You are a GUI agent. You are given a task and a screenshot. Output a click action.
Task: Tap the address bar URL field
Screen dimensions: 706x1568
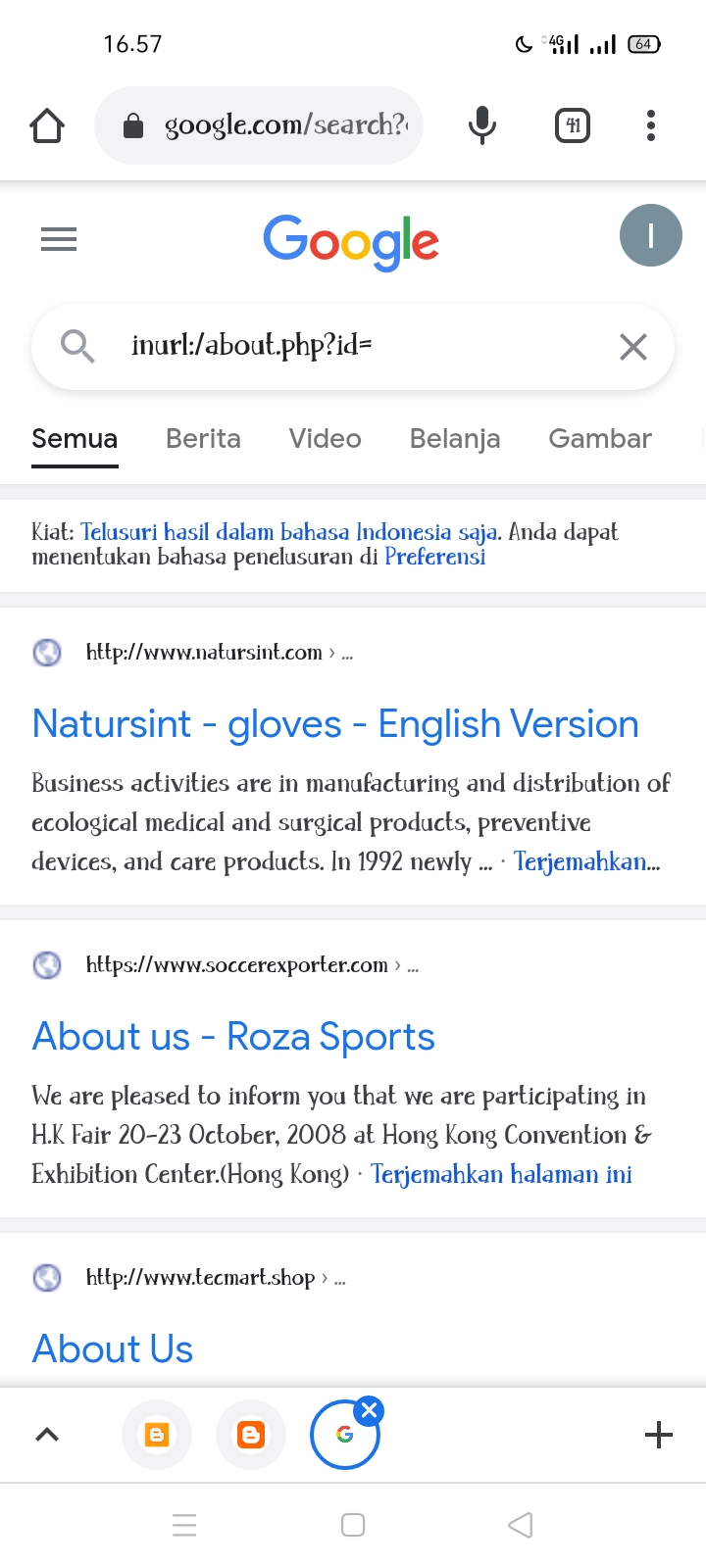tap(283, 125)
